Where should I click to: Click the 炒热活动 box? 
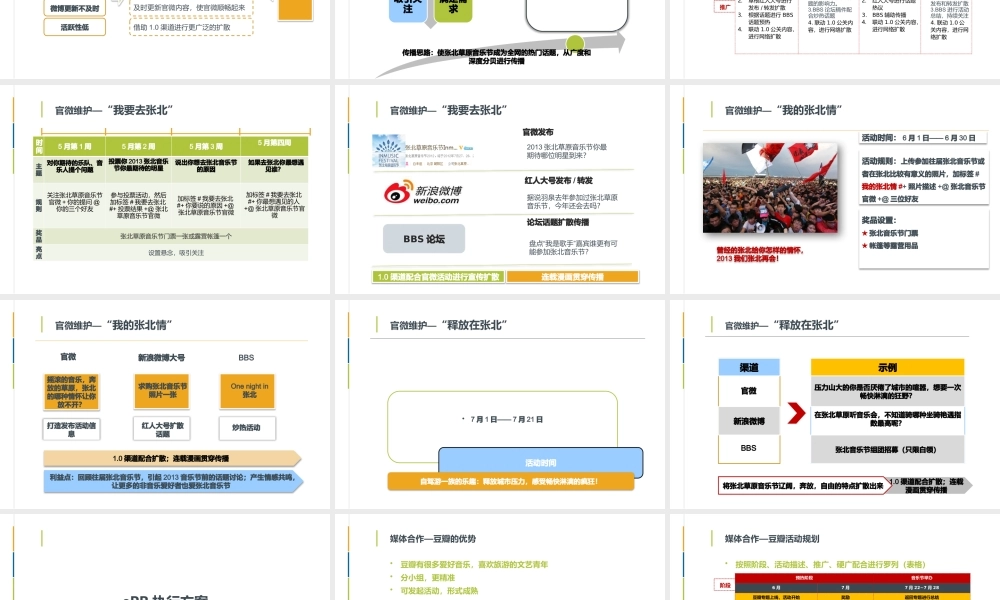247,428
